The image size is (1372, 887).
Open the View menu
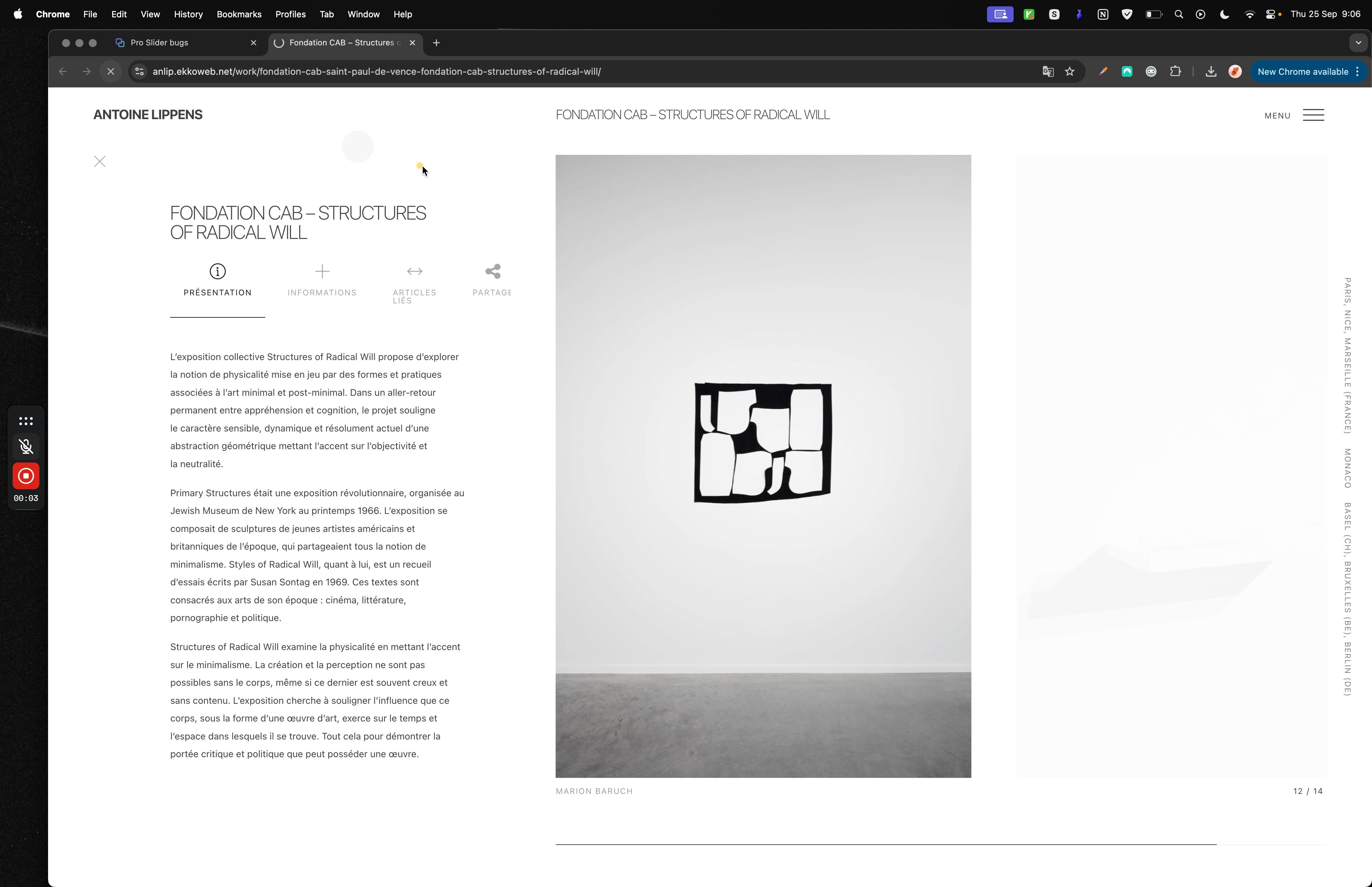pos(150,14)
